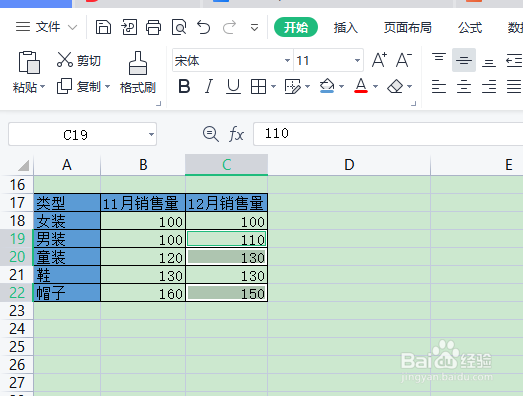The height and width of the screenshot is (396, 523).
Task: Click the fx insert function icon
Action: (236, 134)
